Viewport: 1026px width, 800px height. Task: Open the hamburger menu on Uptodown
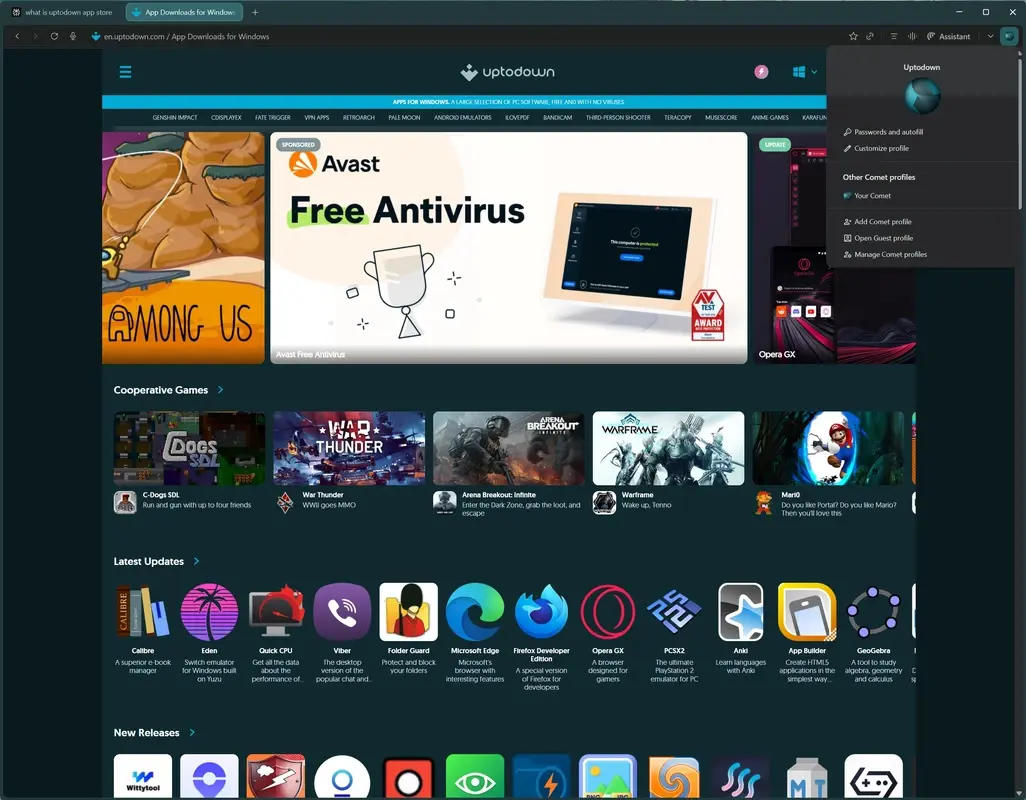click(x=125, y=71)
